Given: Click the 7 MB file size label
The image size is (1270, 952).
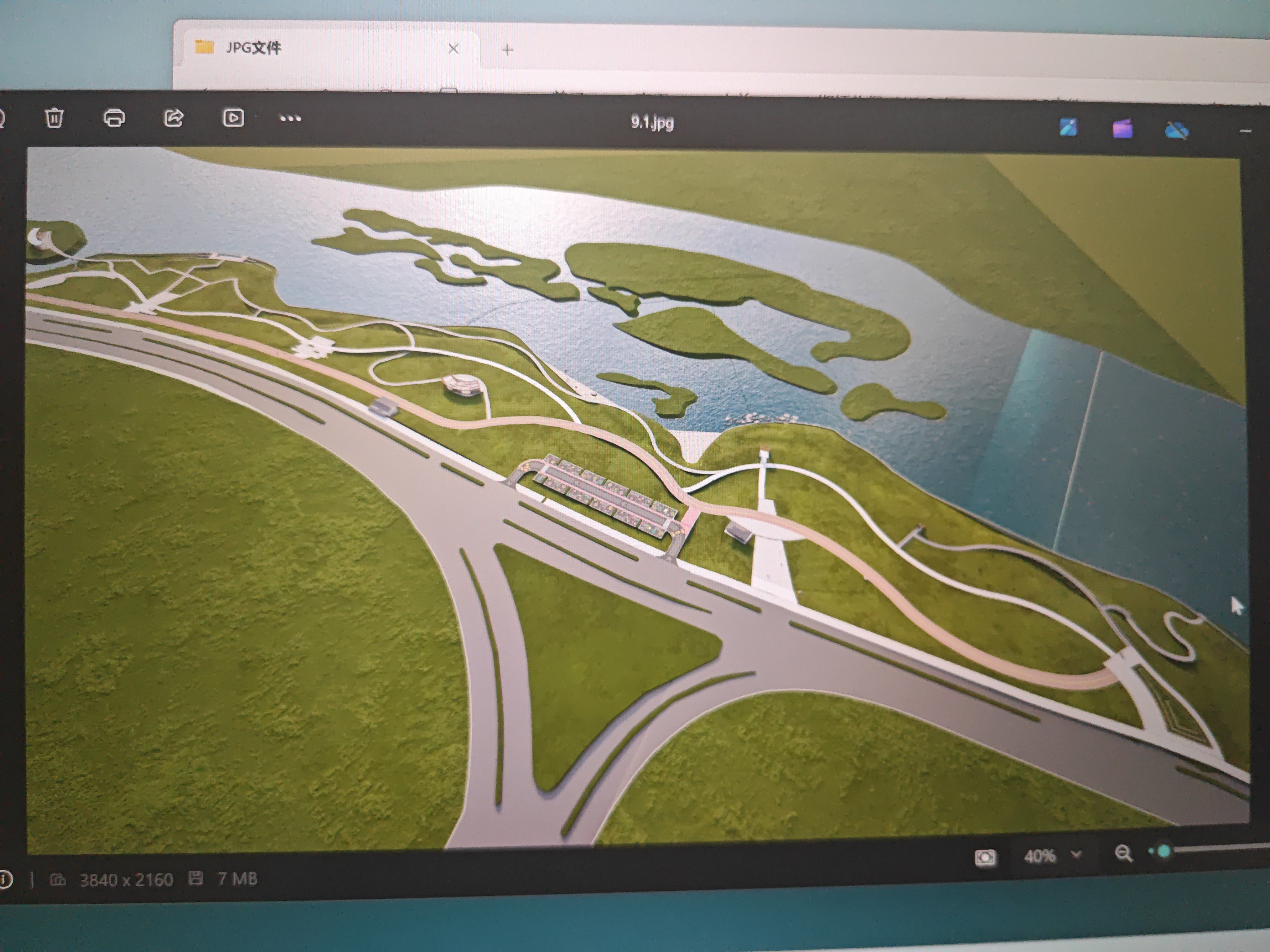Looking at the screenshot, I should click(x=237, y=879).
